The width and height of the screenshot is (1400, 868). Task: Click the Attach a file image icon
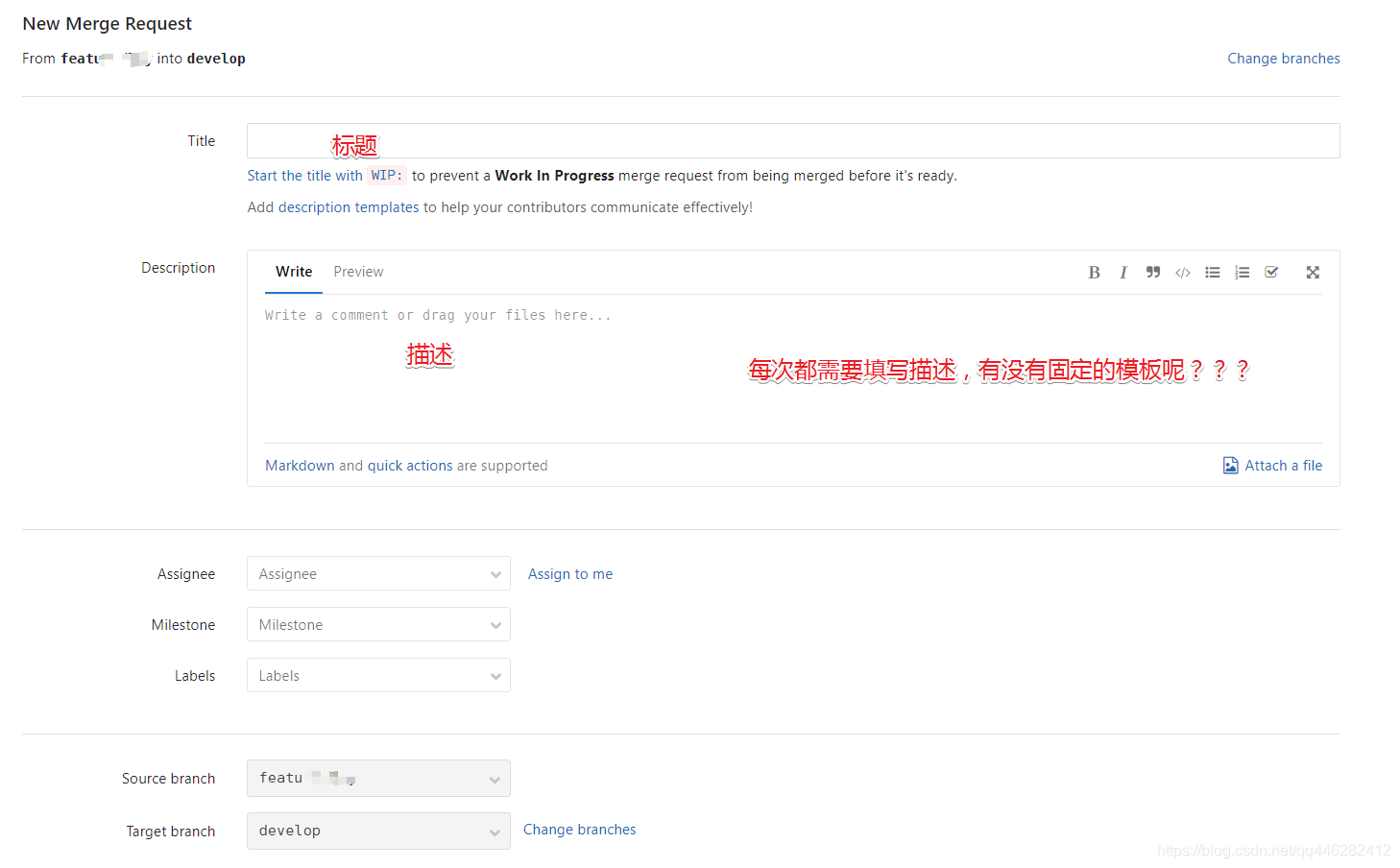pyautogui.click(x=1230, y=466)
